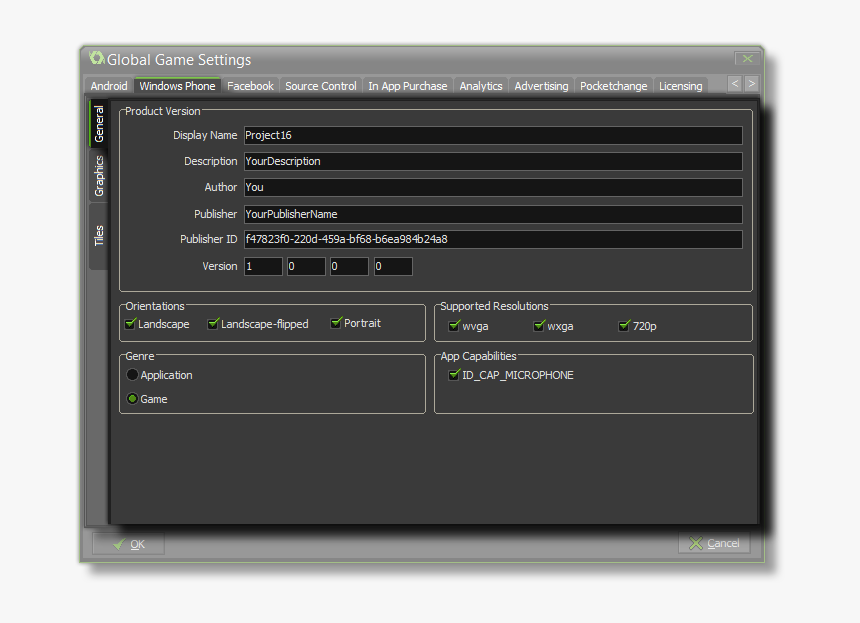Click the Publisher ID field

tap(493, 240)
